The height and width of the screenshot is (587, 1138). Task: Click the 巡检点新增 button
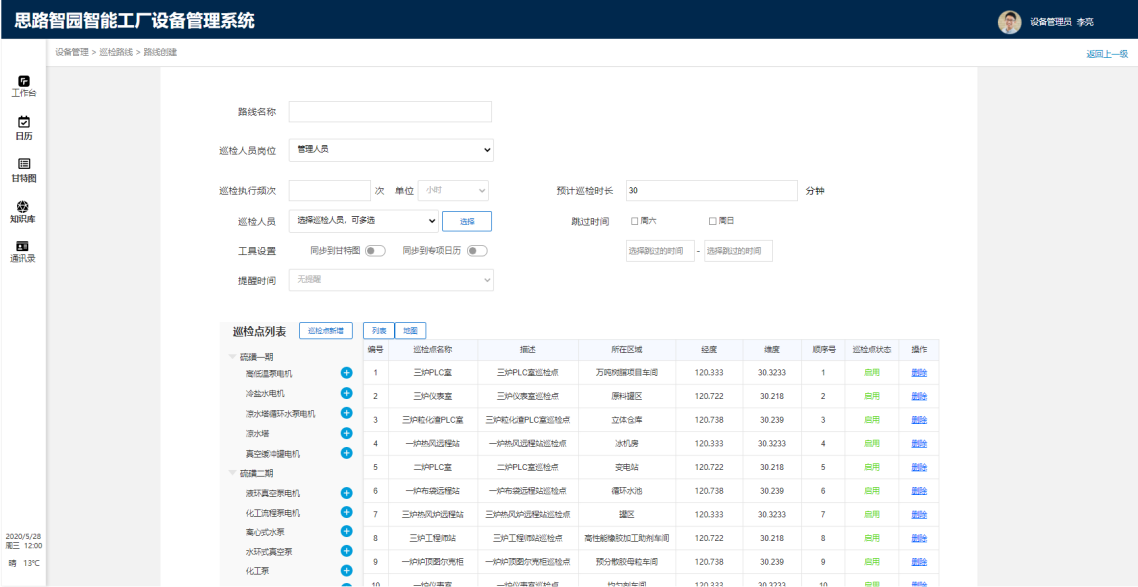[325, 331]
